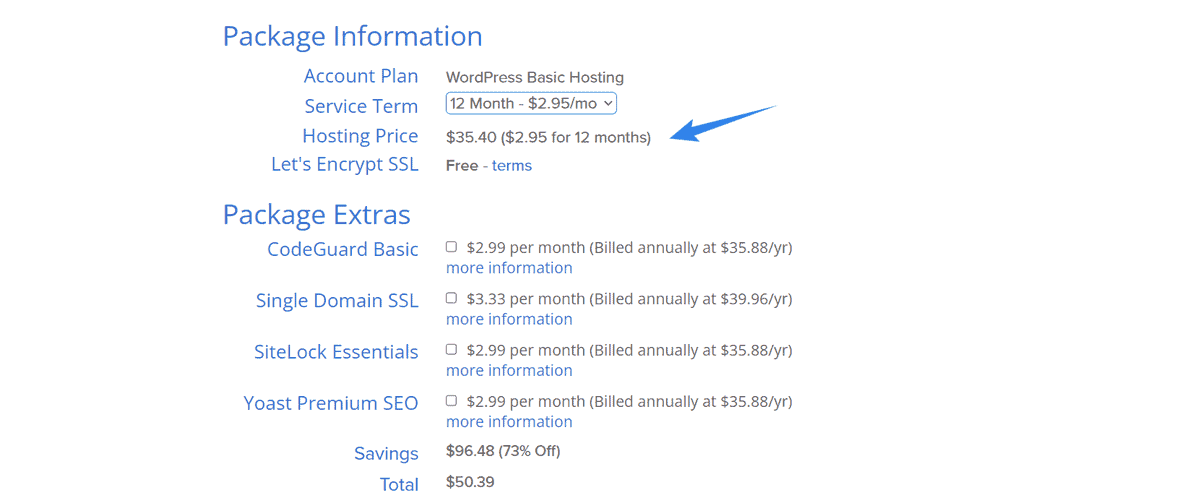Click the Package Extras heading
Screen dimensions: 1200x501
click(x=316, y=214)
